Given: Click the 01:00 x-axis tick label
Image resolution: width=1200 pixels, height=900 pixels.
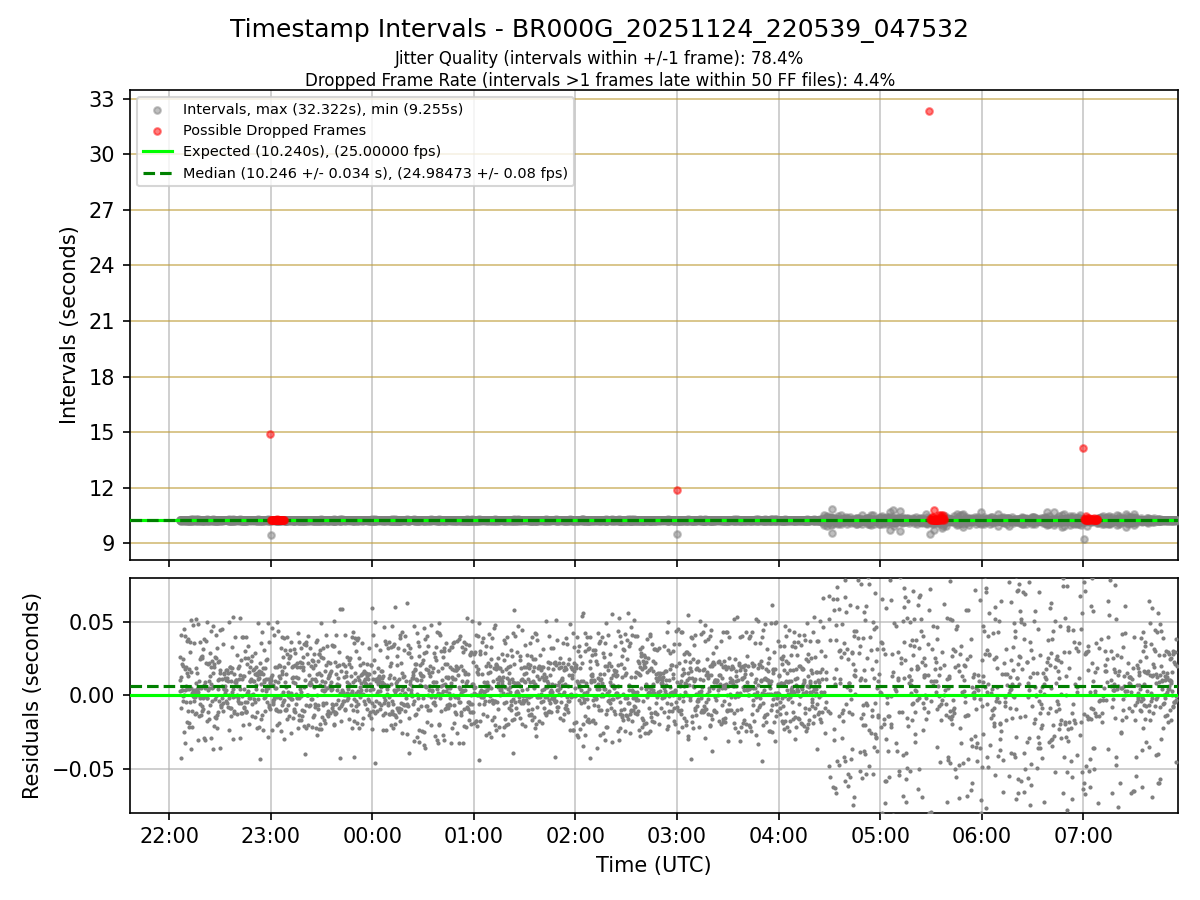Looking at the screenshot, I should [474, 834].
